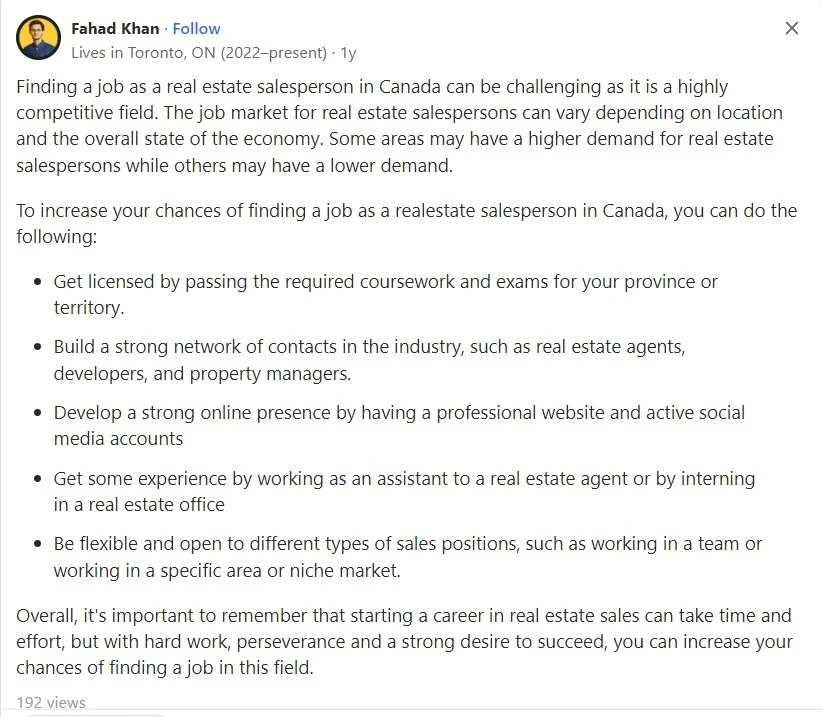Screen dimensions: 822x717
Task: Click the 'Be flexible and open' bullet text
Action: pyautogui.click(x=407, y=557)
